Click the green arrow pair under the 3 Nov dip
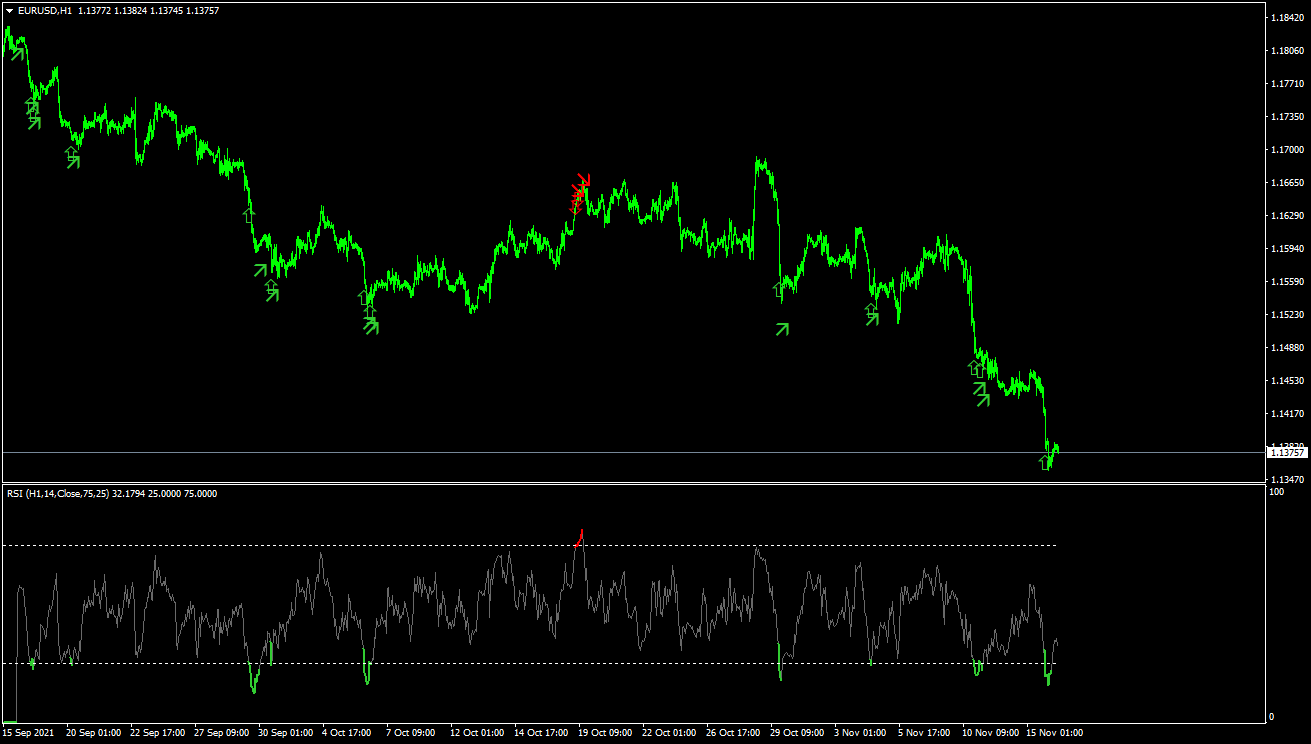This screenshot has height=744, width=1311. click(x=871, y=314)
